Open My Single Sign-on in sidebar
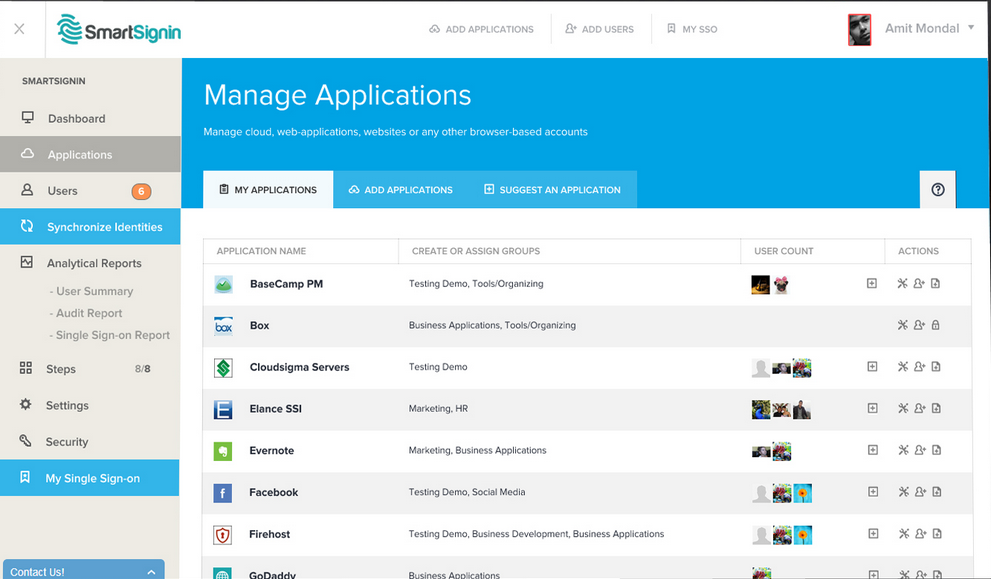Screen dimensions: 991x579 point(90,478)
